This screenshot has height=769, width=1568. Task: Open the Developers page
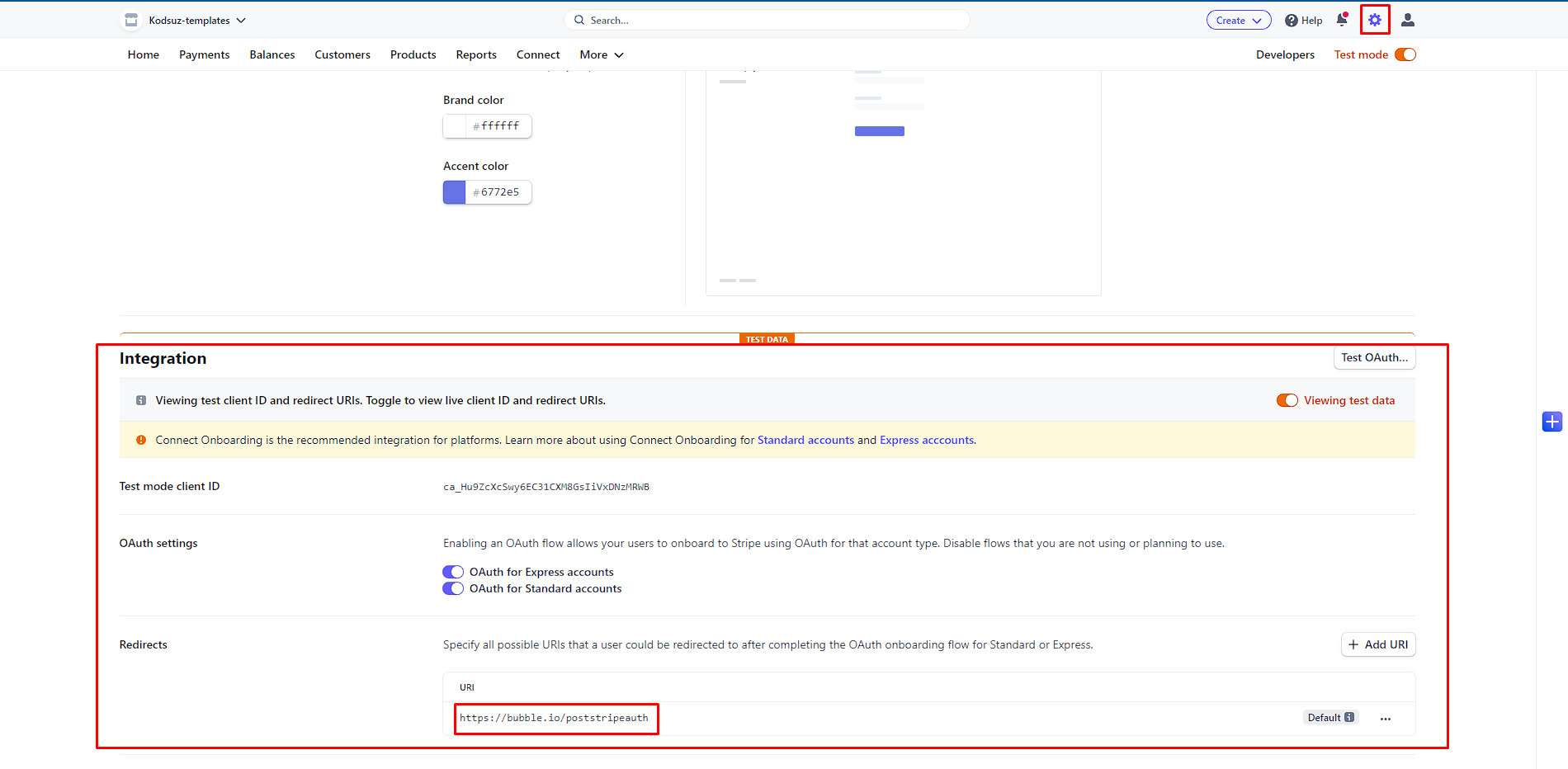(1285, 54)
